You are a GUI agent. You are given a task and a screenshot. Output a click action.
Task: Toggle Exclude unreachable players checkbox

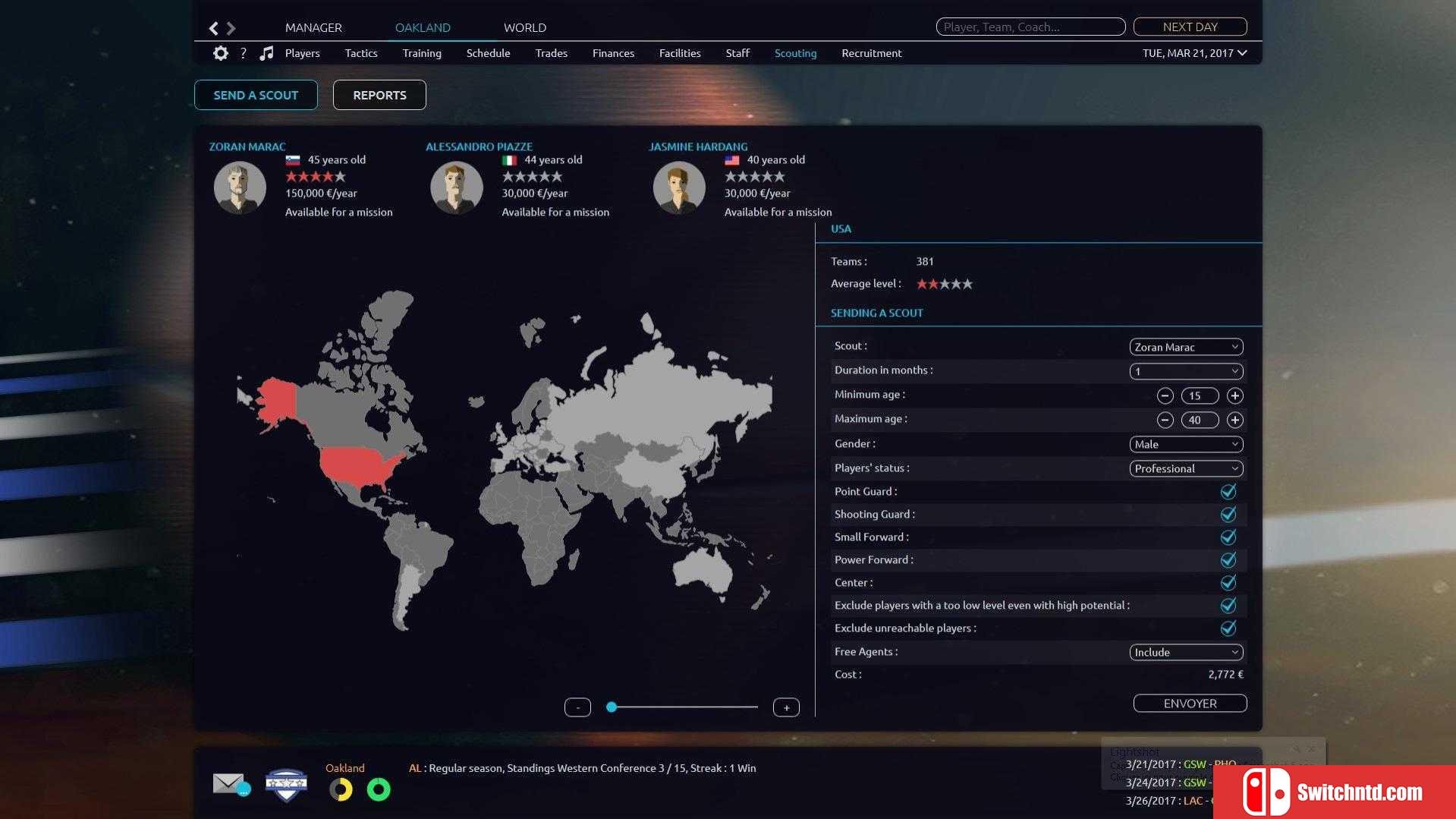pyautogui.click(x=1228, y=628)
